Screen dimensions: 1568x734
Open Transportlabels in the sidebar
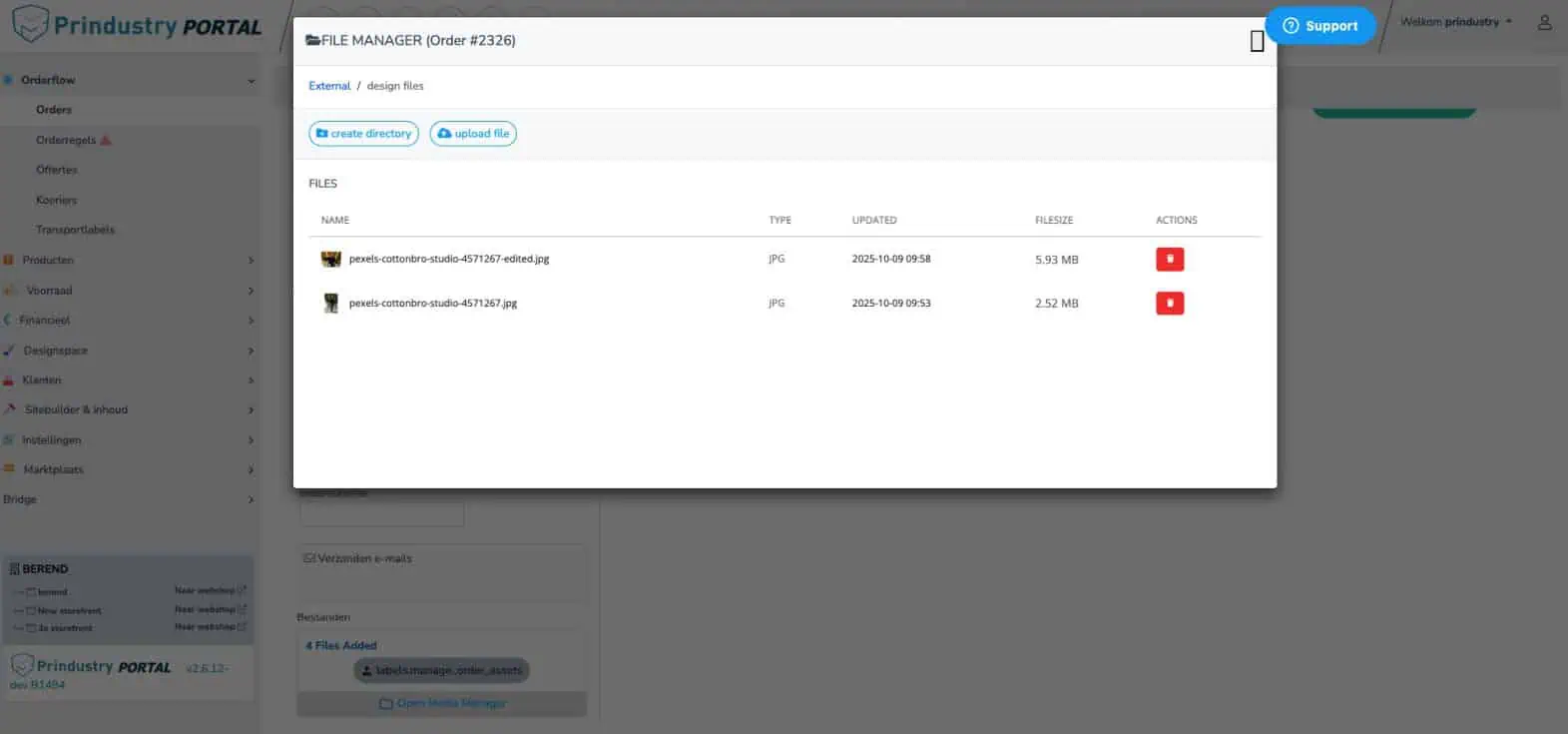coord(75,230)
